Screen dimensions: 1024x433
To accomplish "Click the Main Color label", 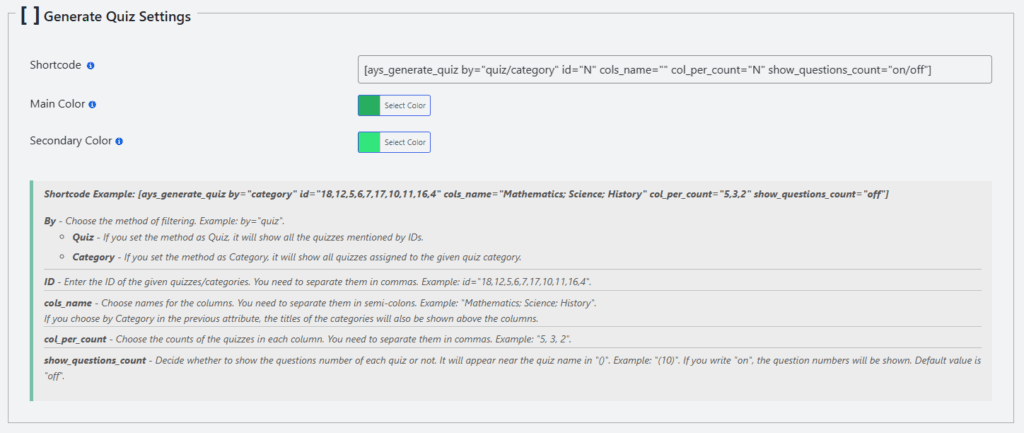I will [x=57, y=104].
